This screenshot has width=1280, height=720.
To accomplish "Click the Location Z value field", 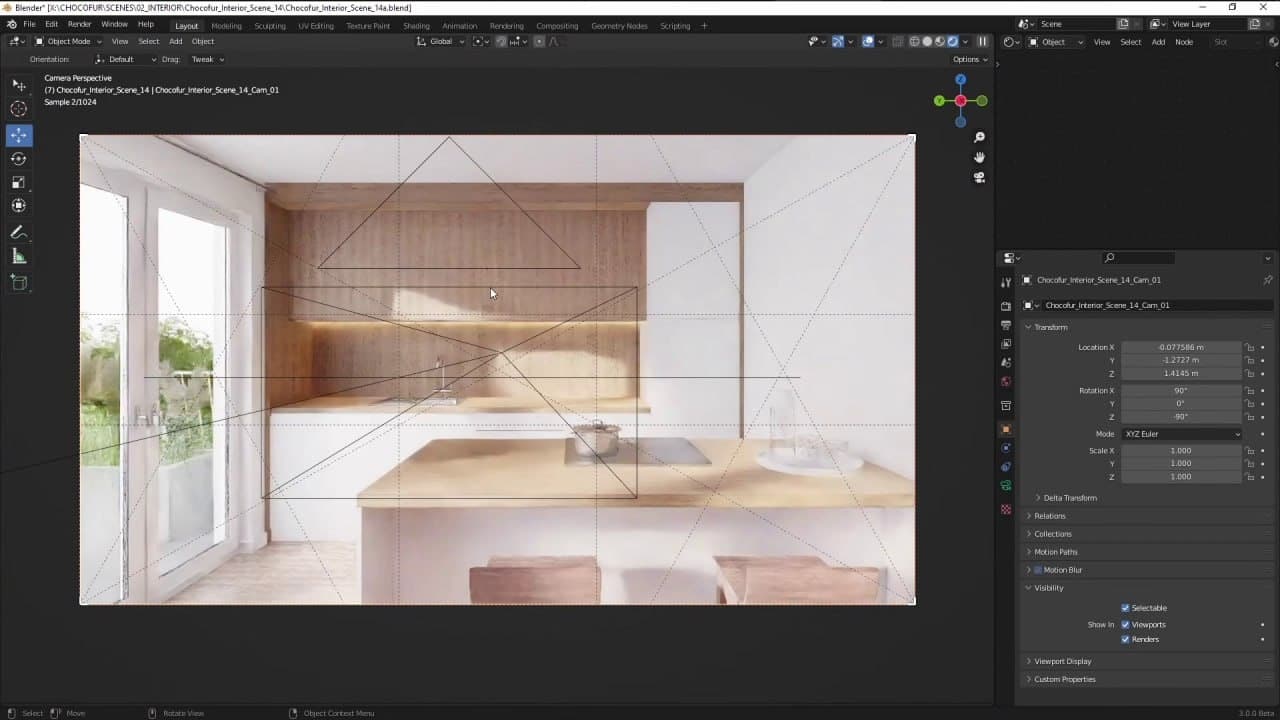I will (x=1182, y=373).
